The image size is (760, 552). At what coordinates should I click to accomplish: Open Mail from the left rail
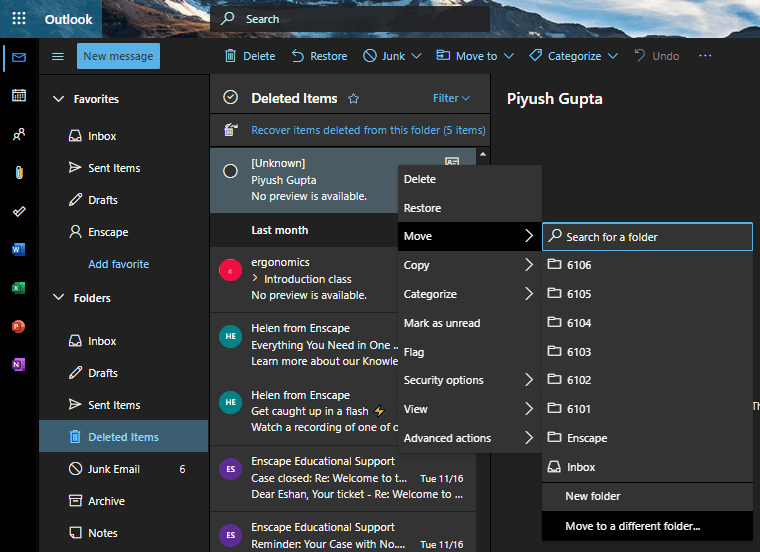pos(19,58)
